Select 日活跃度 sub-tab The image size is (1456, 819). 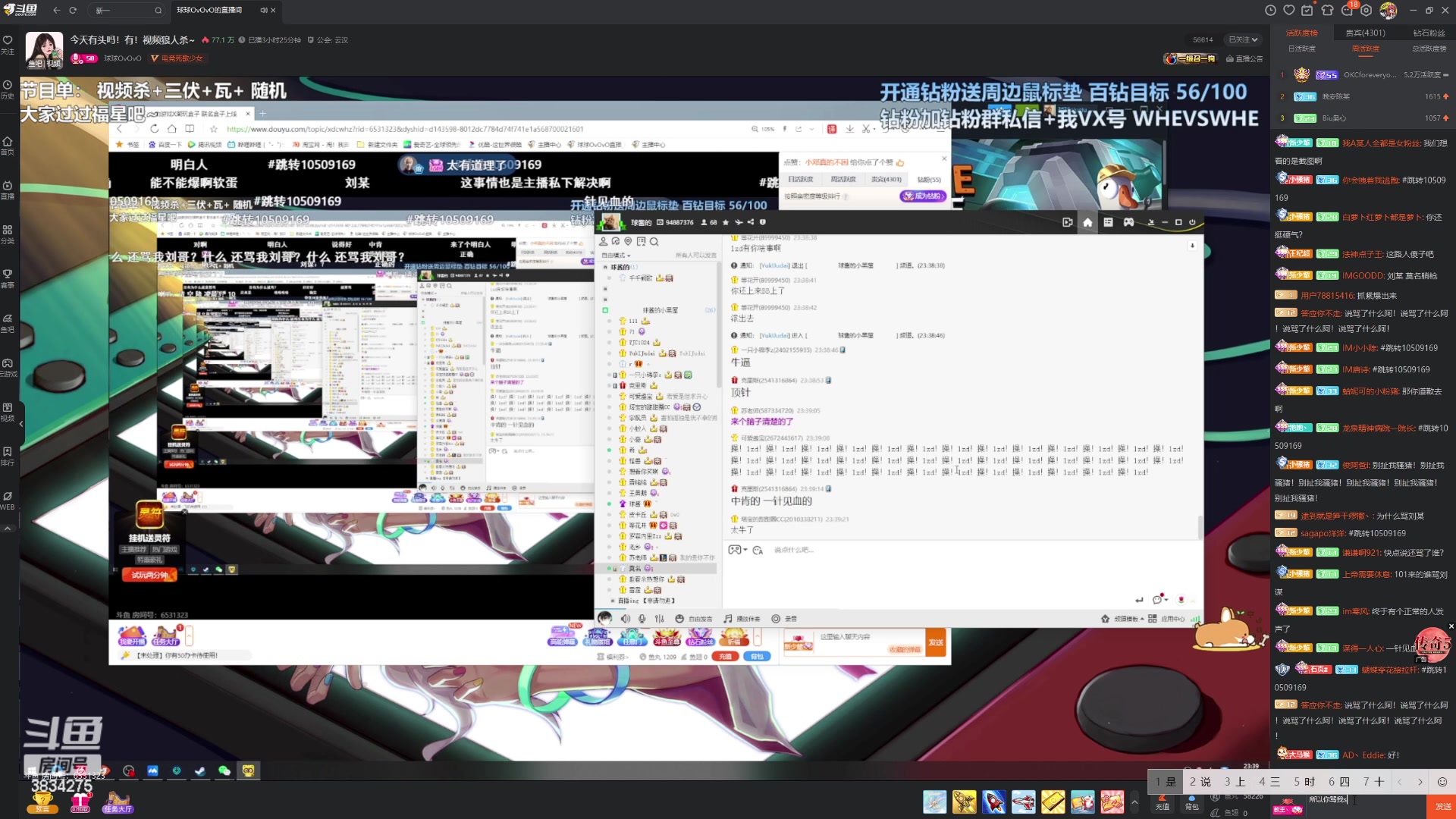(x=1302, y=49)
